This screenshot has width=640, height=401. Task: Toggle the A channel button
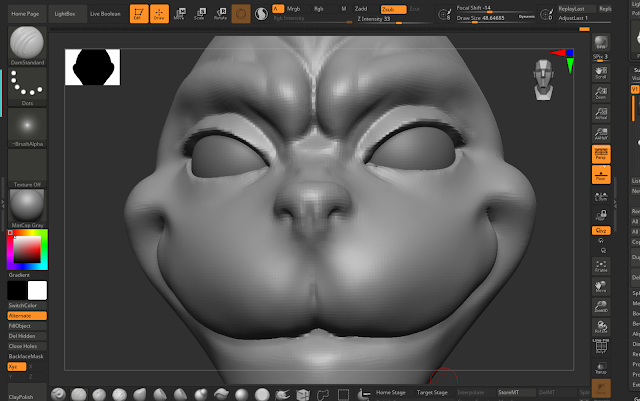[x=278, y=9]
